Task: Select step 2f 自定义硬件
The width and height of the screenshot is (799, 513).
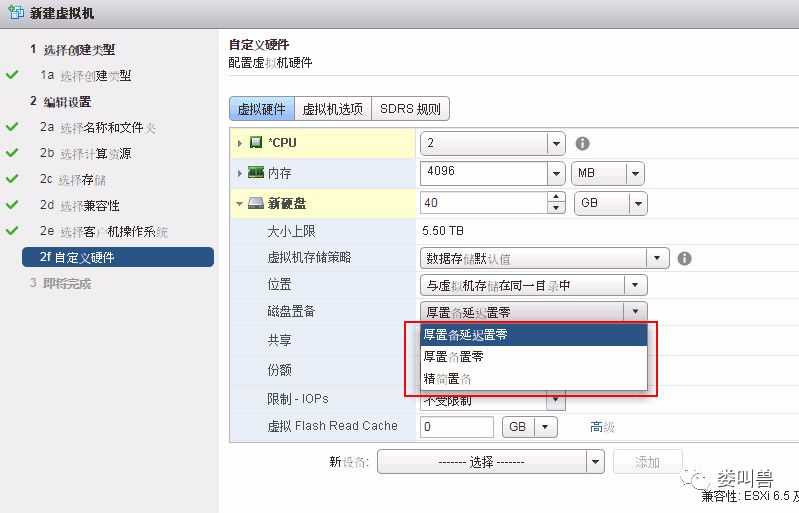Action: [118, 257]
